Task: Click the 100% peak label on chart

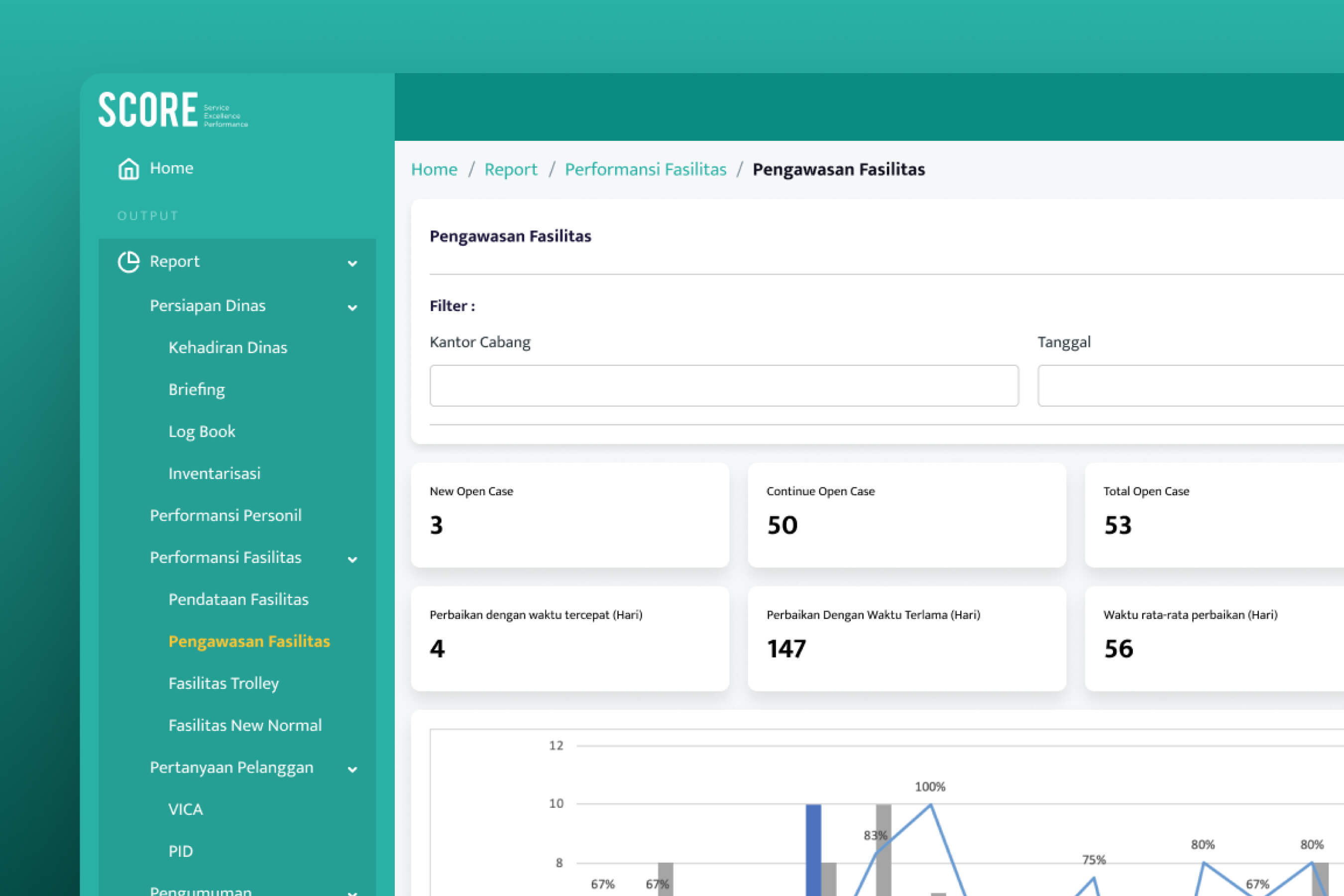Action: click(x=930, y=787)
